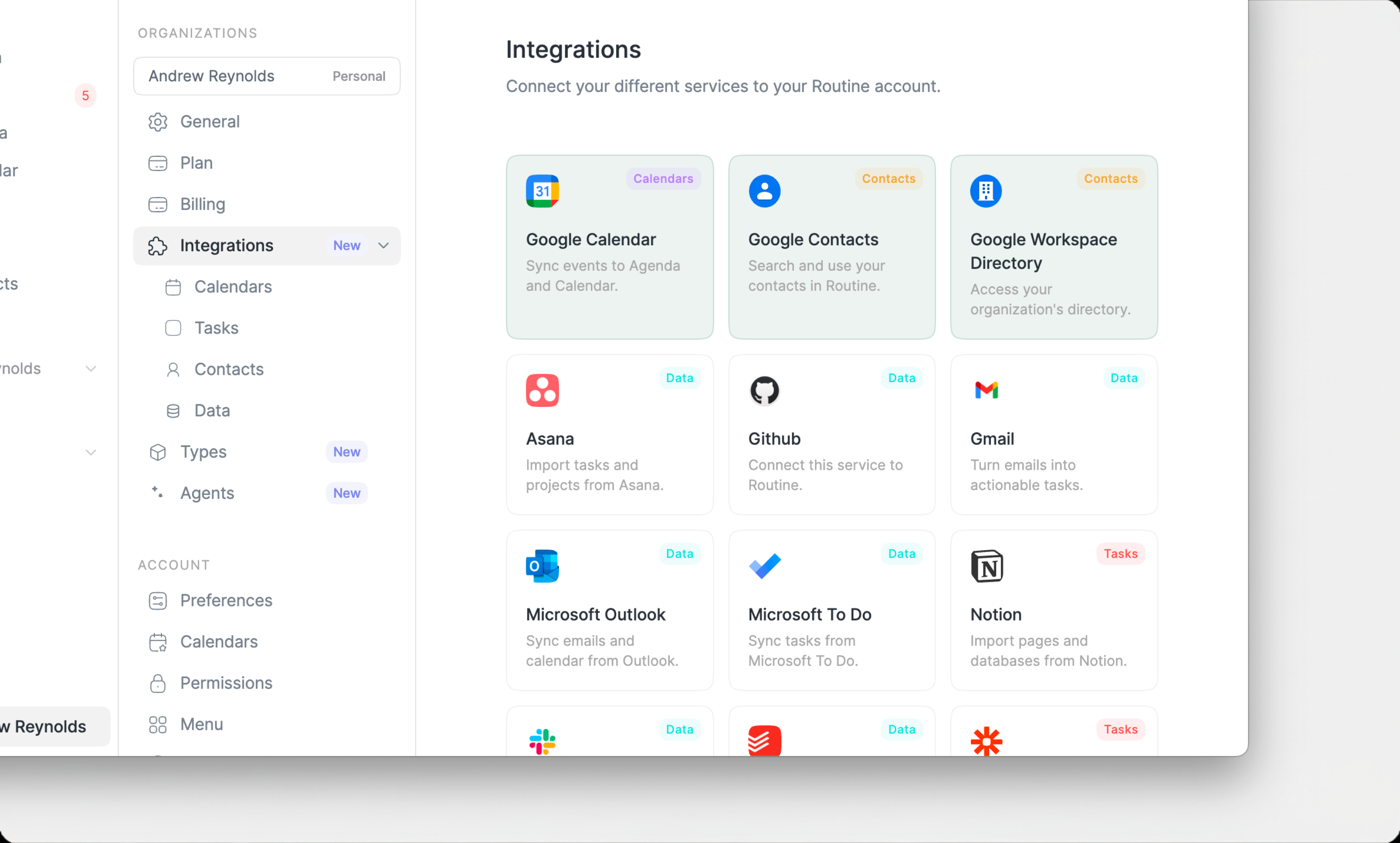Image resolution: width=1400 pixels, height=843 pixels.
Task: Open the Contacts integrations sub-item
Action: coord(267,370)
